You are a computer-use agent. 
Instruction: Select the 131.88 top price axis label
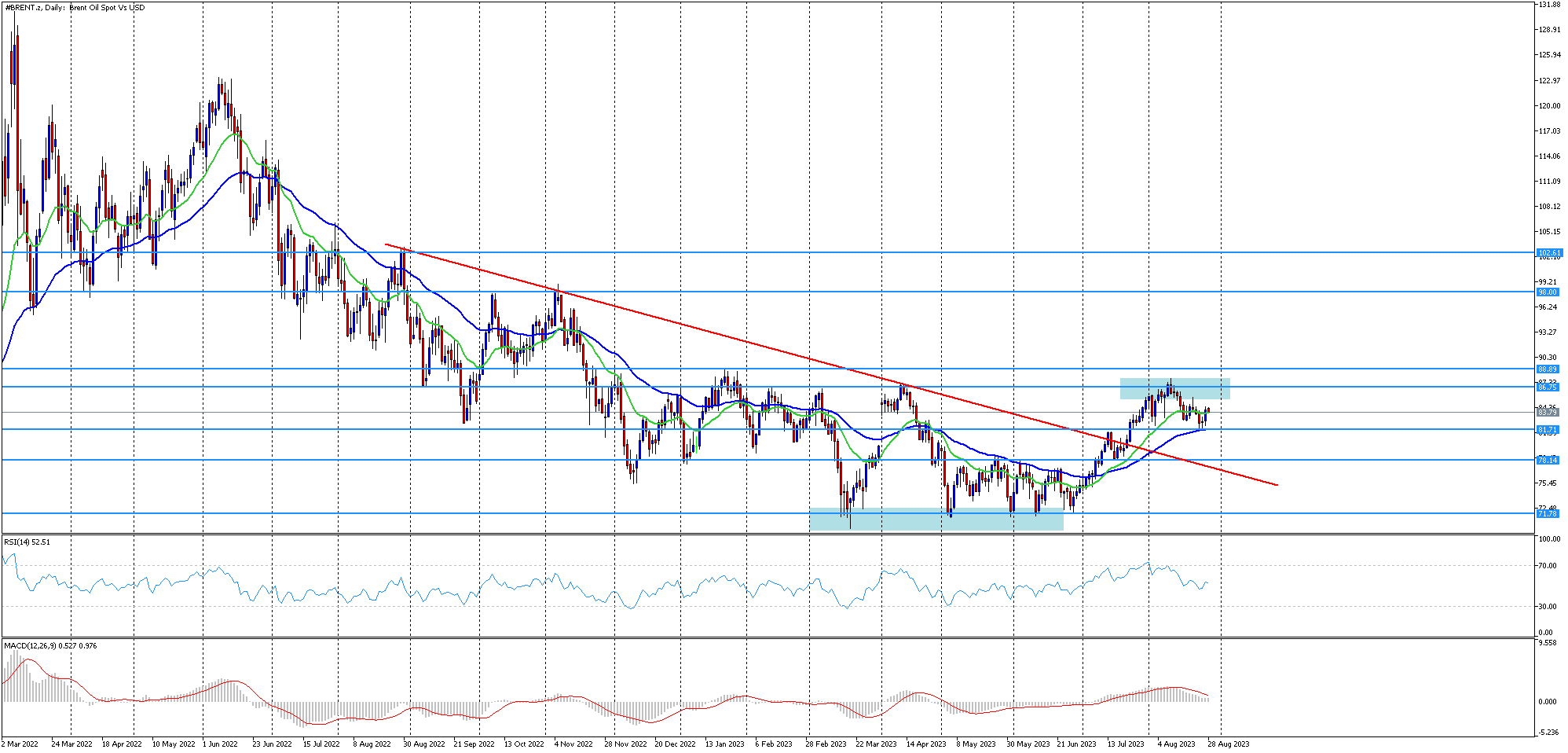tap(1549, 6)
